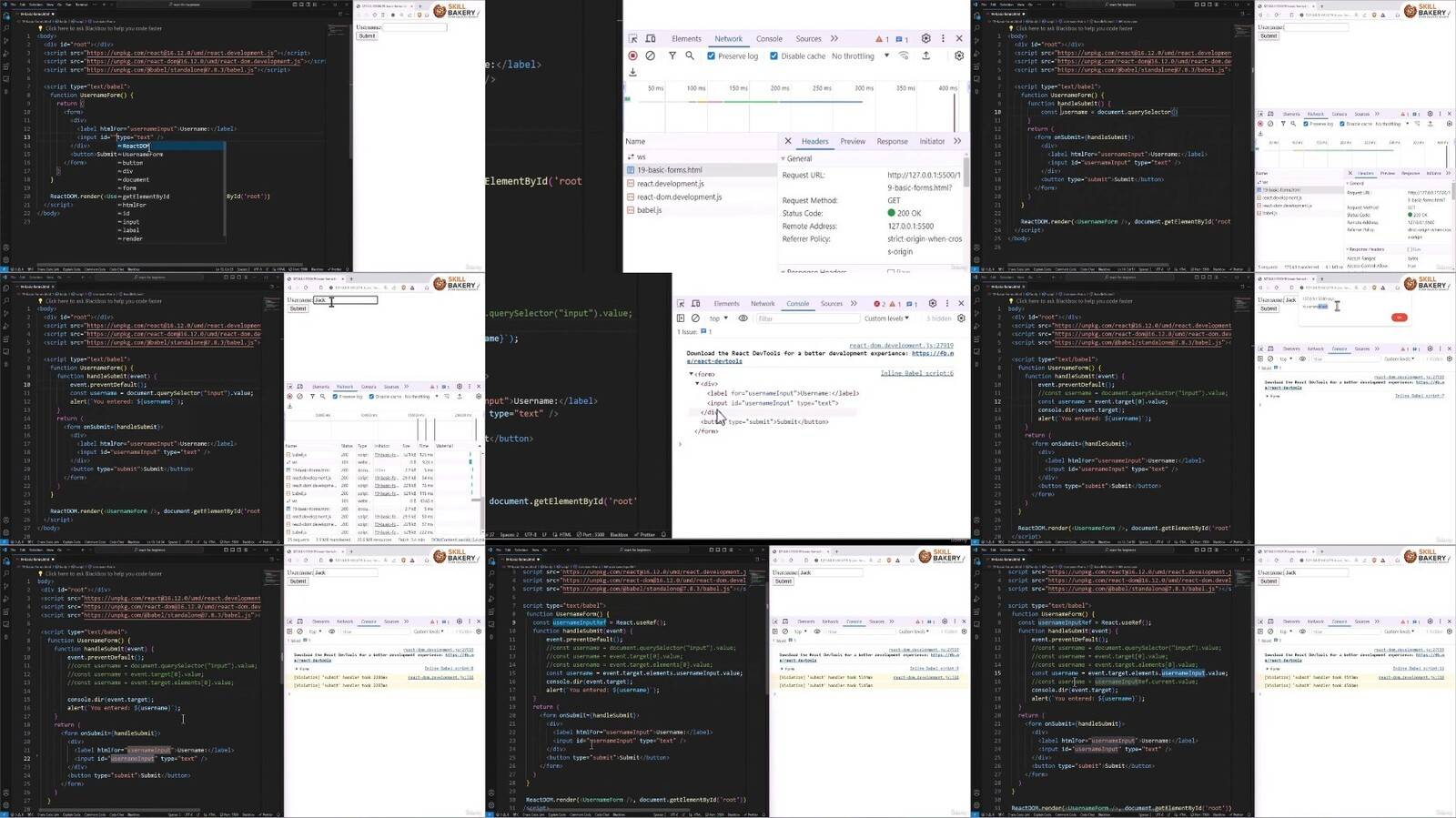Click the Name column header in request list
The height and width of the screenshot is (818, 1456).
(x=635, y=141)
